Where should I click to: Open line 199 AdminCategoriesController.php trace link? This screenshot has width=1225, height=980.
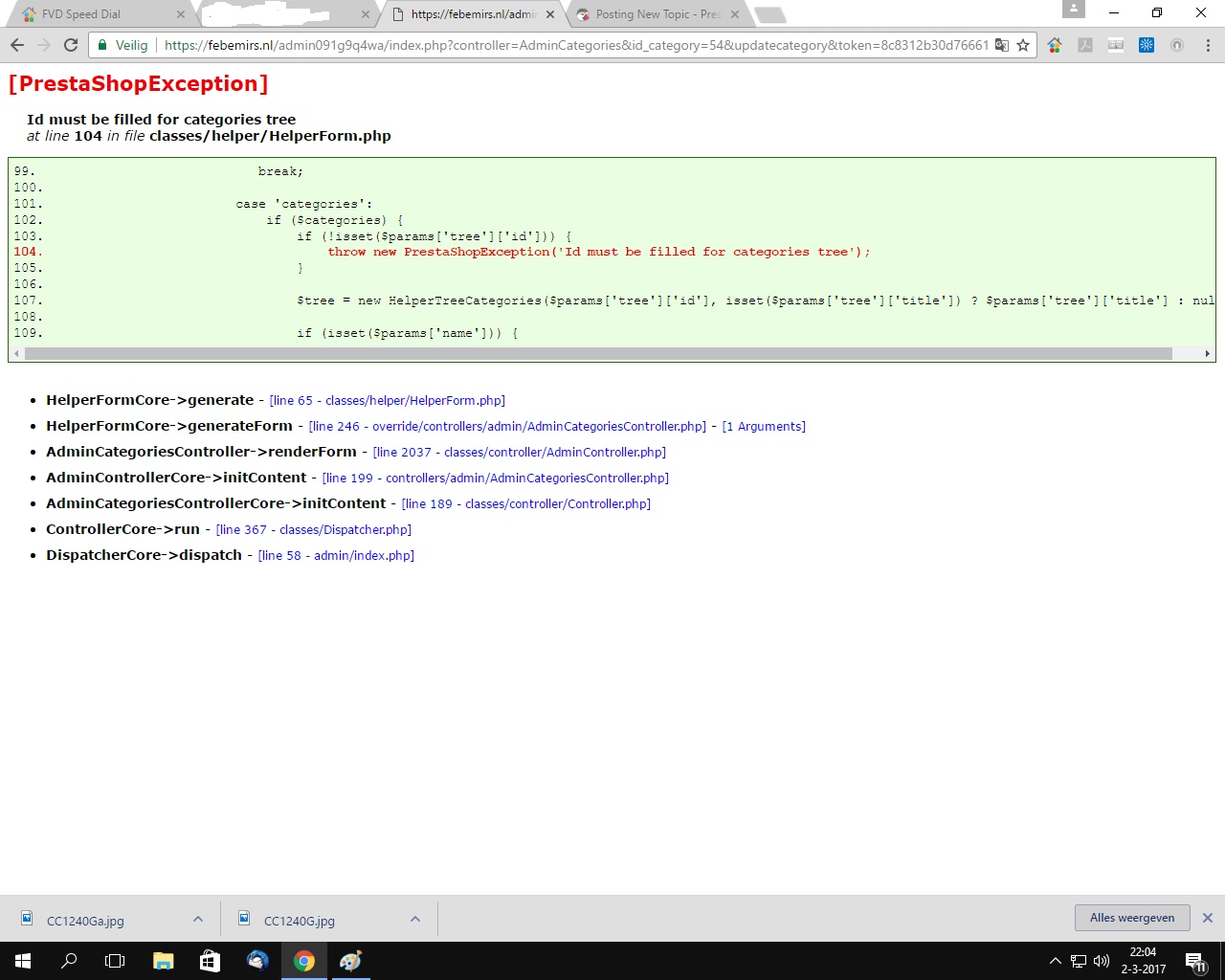pyautogui.click(x=496, y=479)
